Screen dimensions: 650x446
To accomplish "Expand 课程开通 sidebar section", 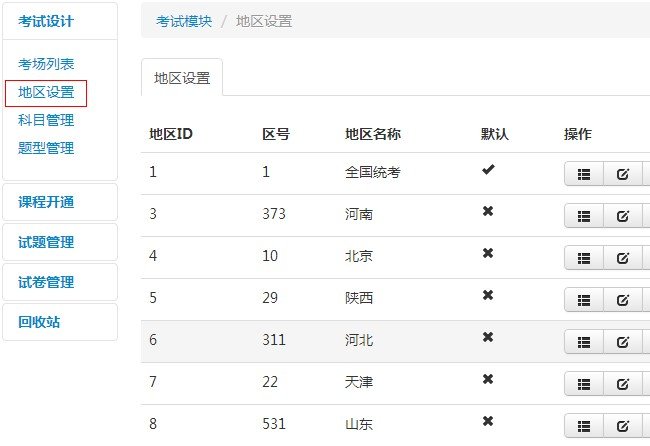I will [46, 202].
